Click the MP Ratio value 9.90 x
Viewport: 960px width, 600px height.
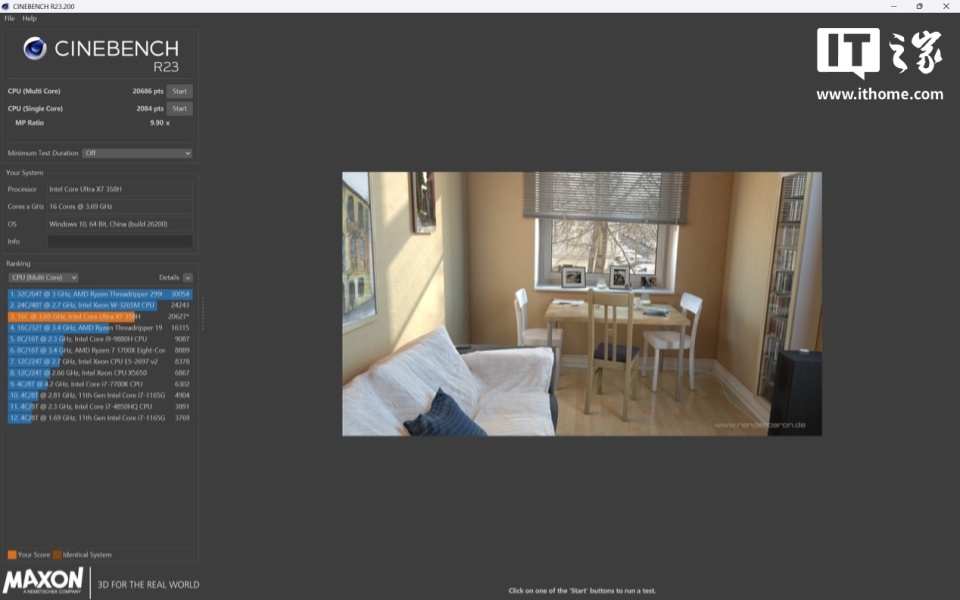pyautogui.click(x=160, y=122)
